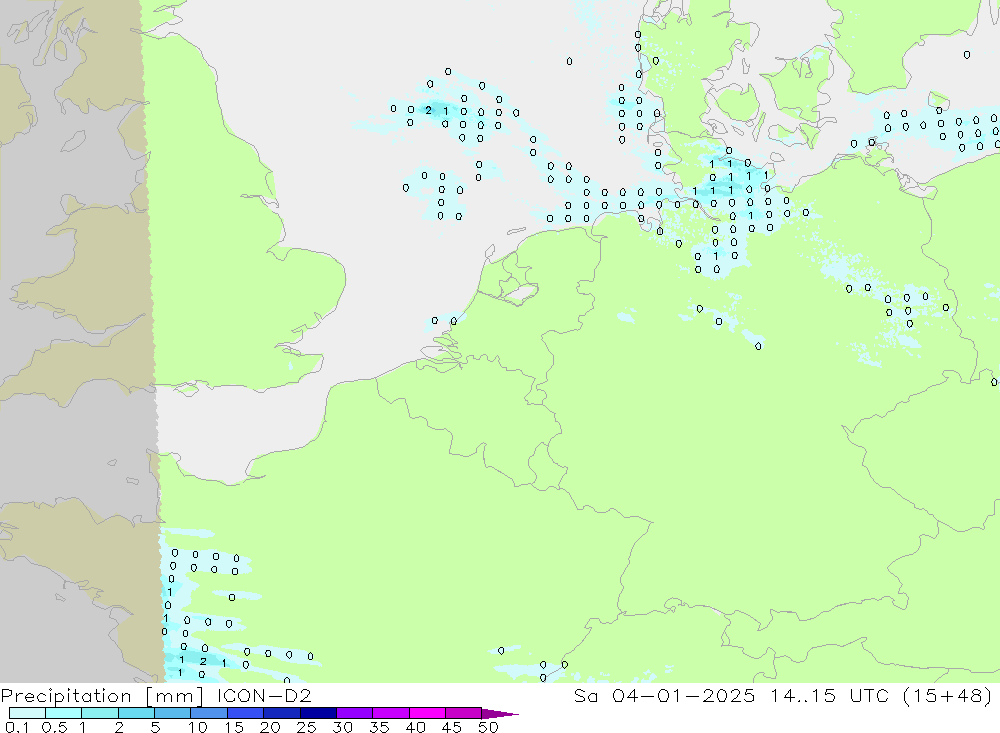Click the '45' legend scale label

(x=452, y=727)
